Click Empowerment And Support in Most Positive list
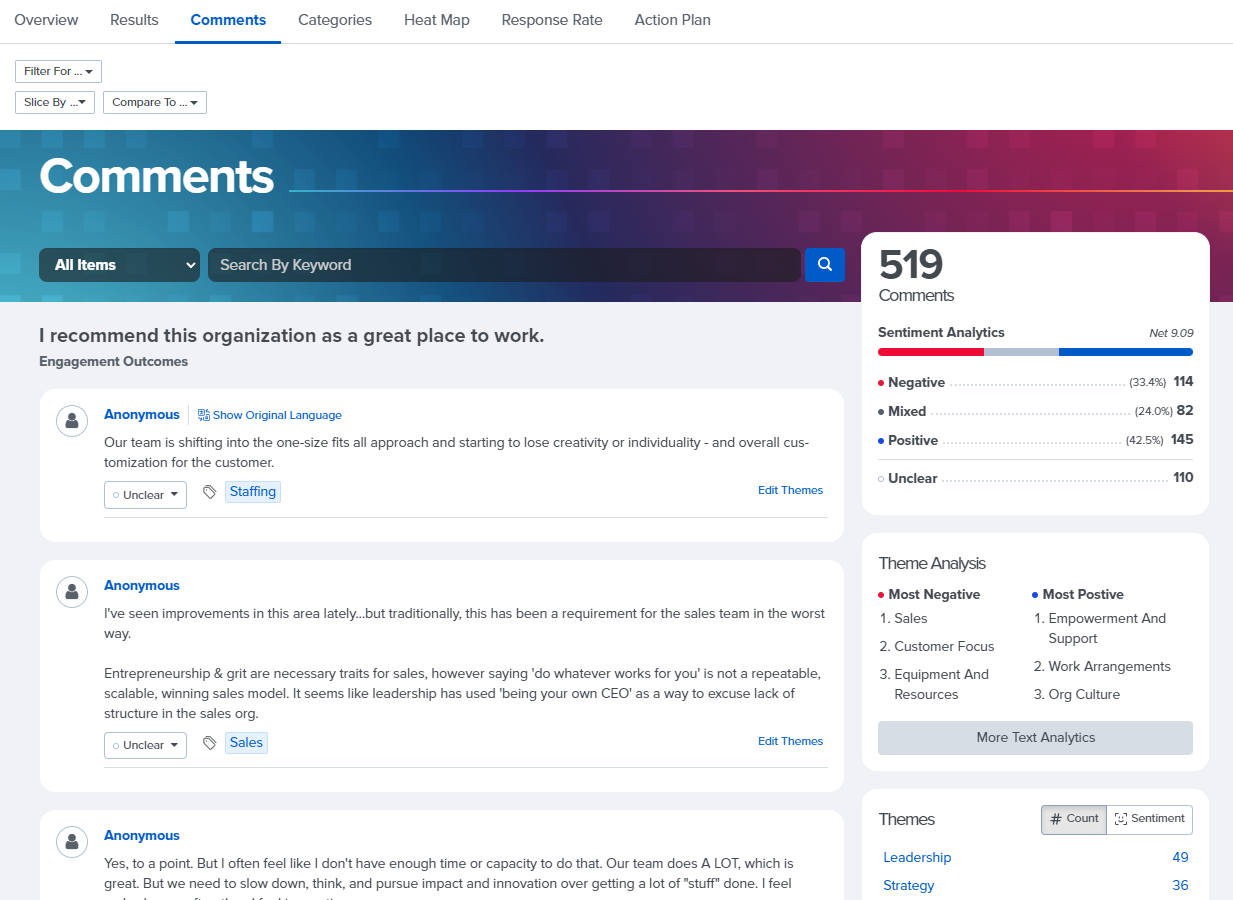Screen dimensions: 1233x900 pos(1107,628)
